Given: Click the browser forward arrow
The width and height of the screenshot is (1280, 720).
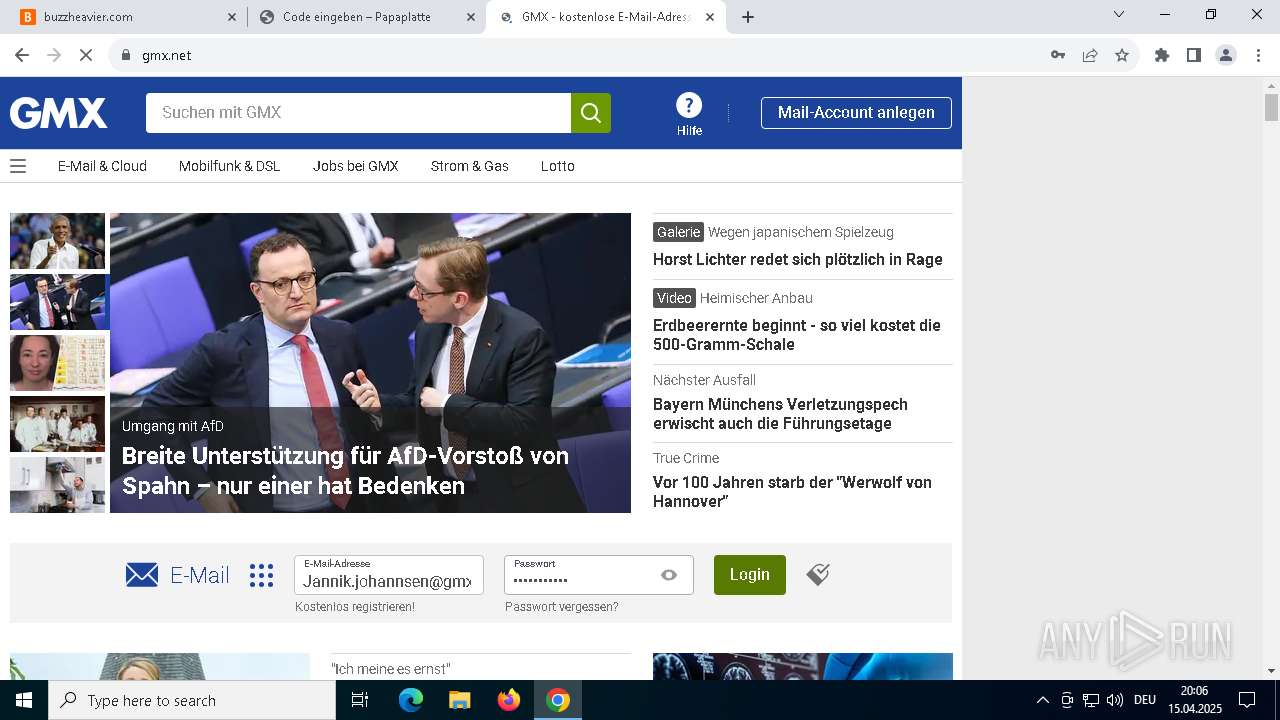Looking at the screenshot, I should tap(54, 55).
